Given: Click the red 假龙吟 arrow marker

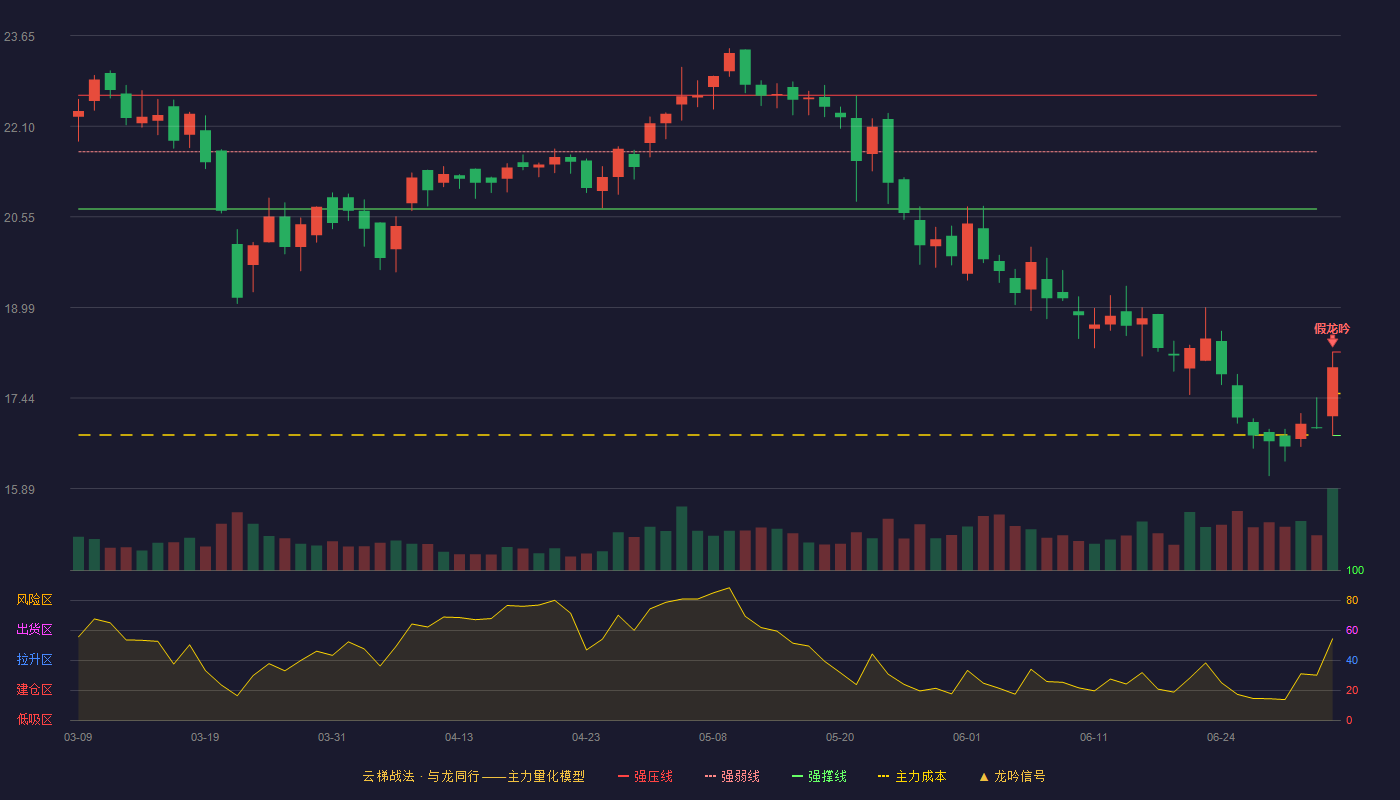Looking at the screenshot, I should (1332, 341).
